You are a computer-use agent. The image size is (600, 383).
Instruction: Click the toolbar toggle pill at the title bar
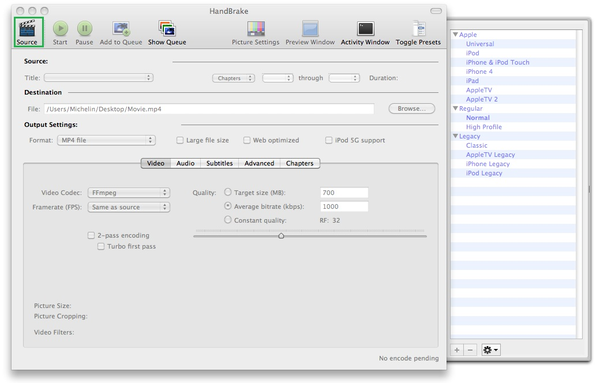(436, 11)
